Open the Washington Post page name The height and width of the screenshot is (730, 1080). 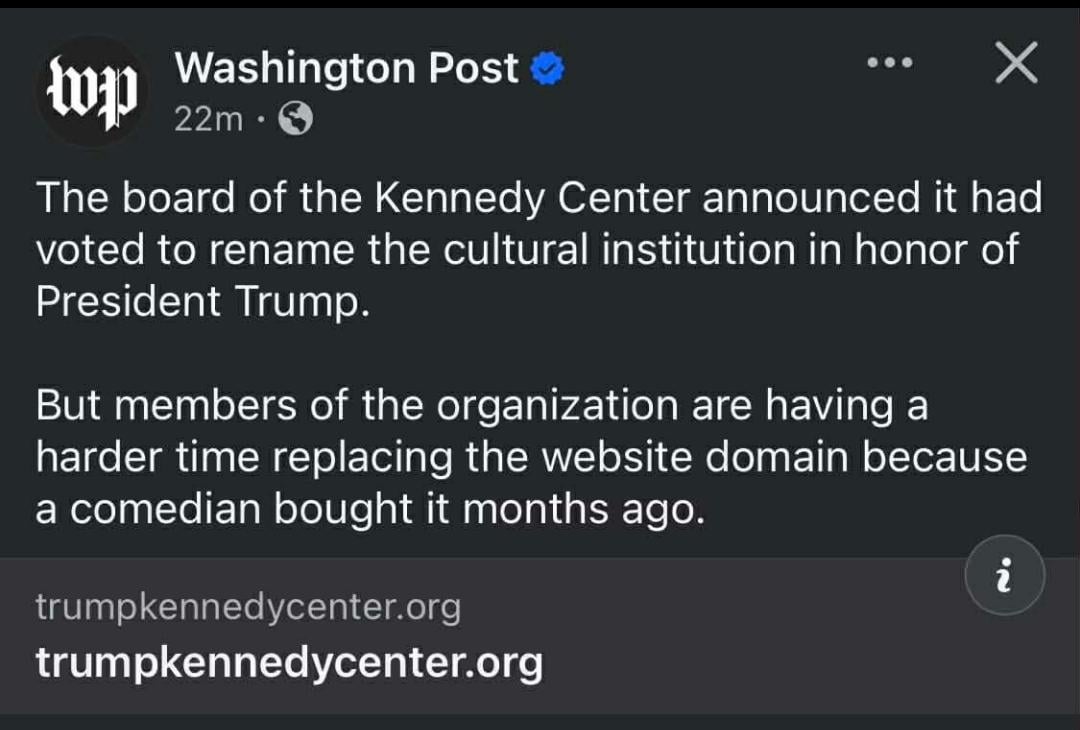(346, 68)
